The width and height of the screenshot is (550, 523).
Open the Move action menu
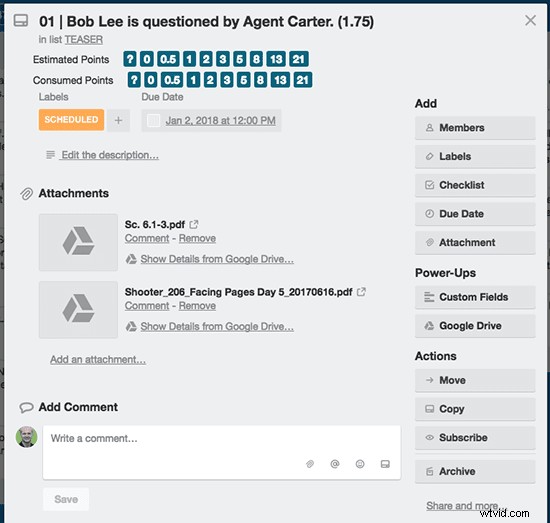(475, 380)
